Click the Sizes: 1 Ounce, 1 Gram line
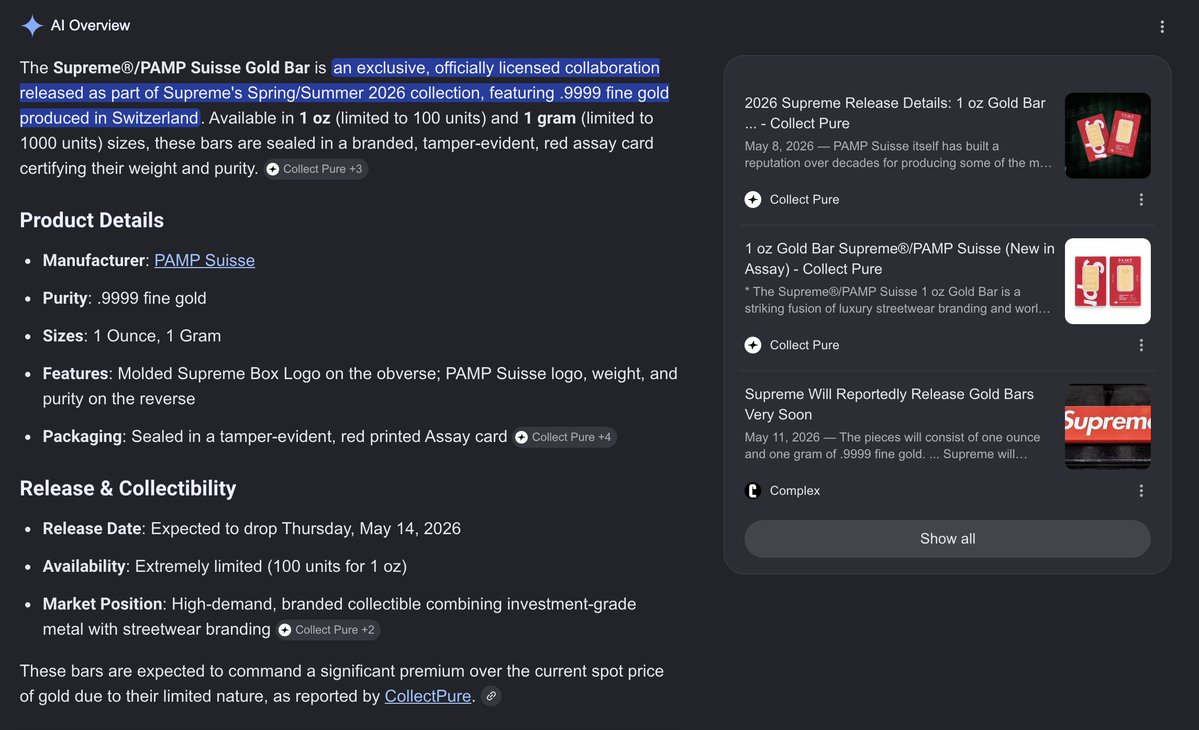Image resolution: width=1199 pixels, height=730 pixels. 132,336
